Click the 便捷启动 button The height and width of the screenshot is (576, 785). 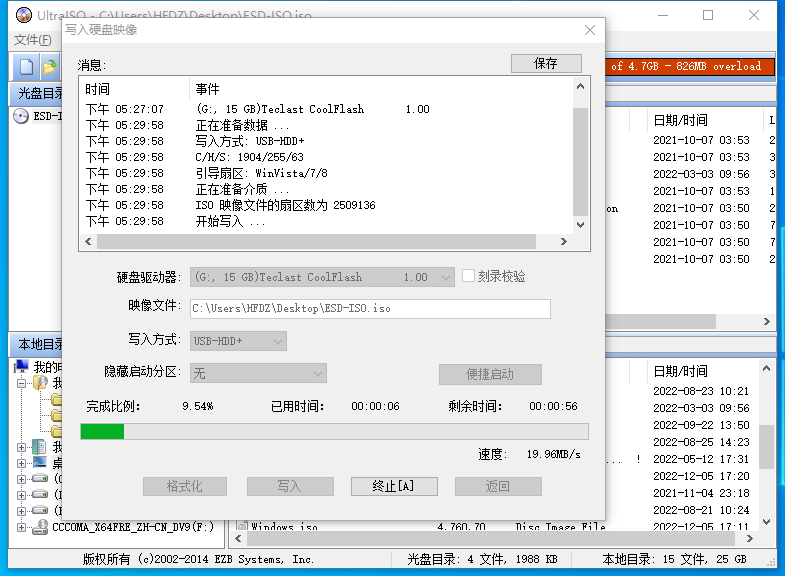[x=490, y=374]
